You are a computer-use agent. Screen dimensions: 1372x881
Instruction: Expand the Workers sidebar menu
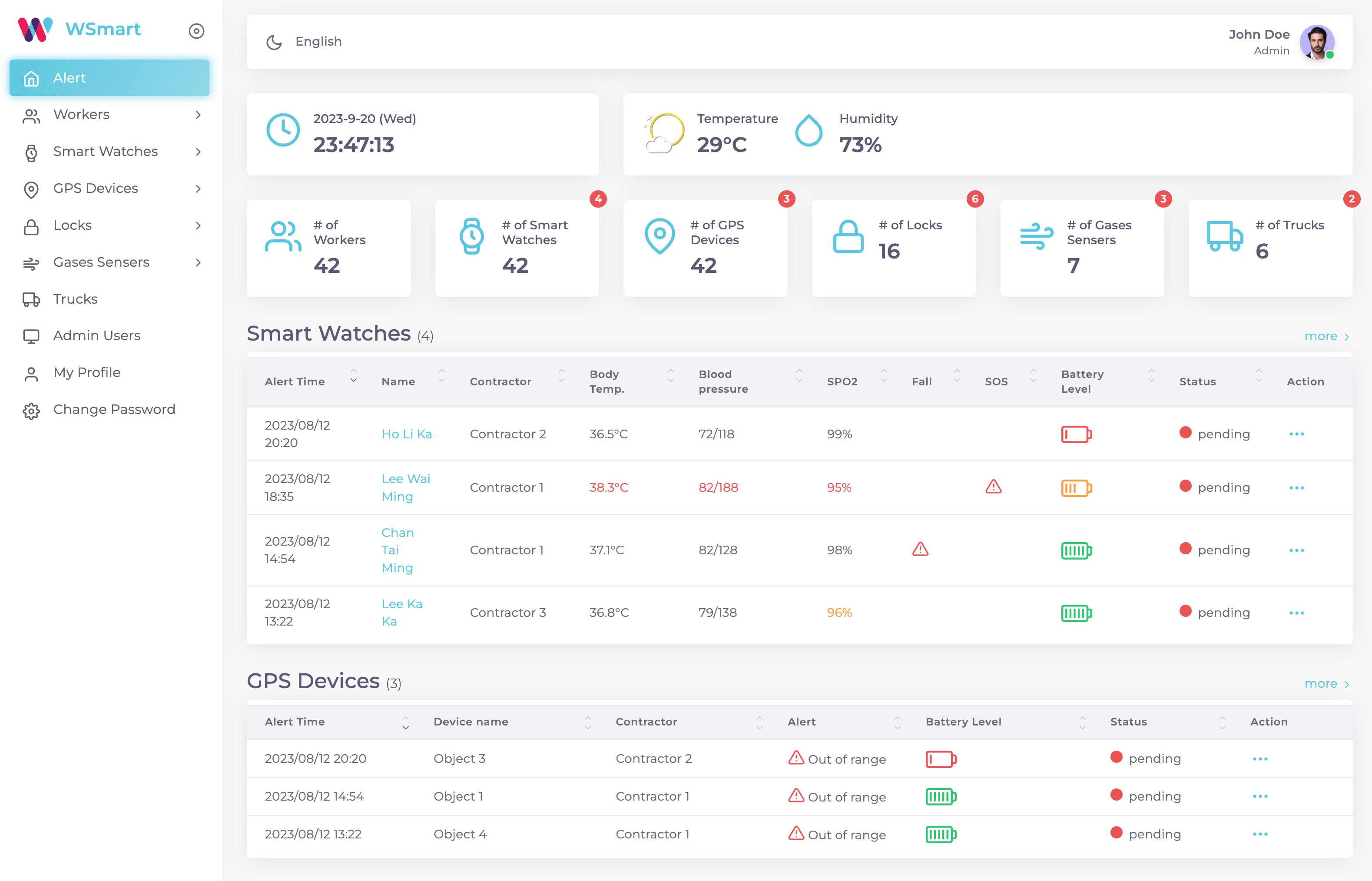[109, 115]
